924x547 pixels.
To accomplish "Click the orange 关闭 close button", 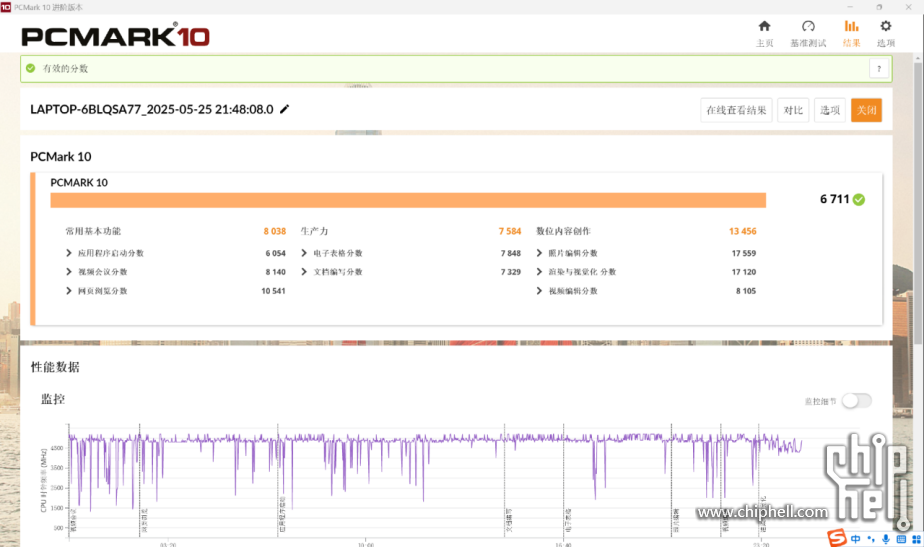I will (866, 110).
